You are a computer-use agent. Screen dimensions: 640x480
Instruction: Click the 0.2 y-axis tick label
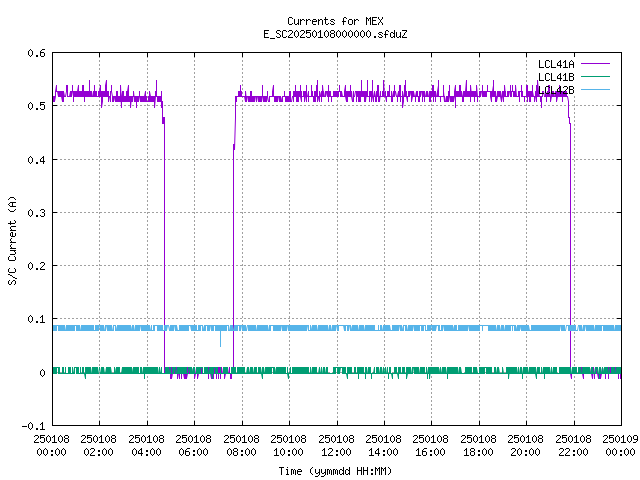[x=36, y=266]
